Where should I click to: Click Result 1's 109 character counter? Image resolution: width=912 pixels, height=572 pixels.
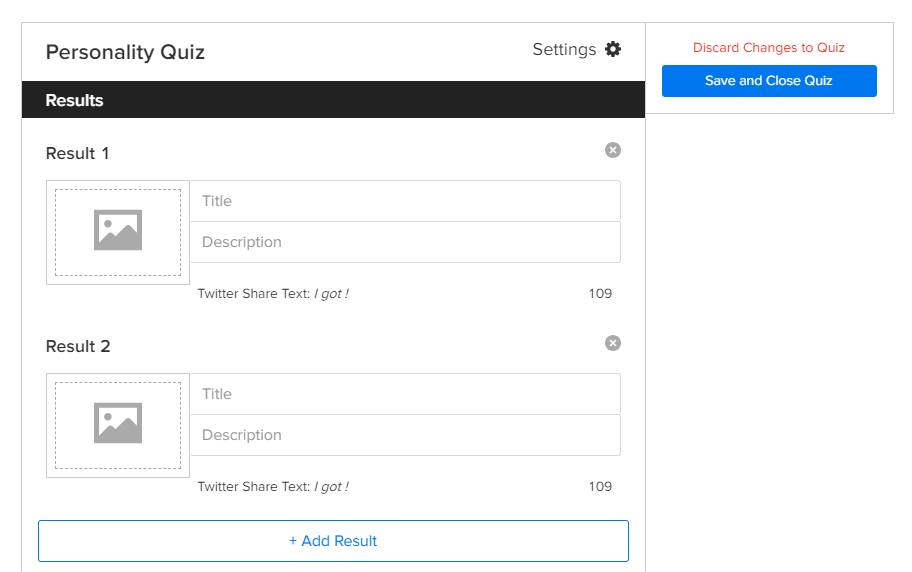[600, 294]
